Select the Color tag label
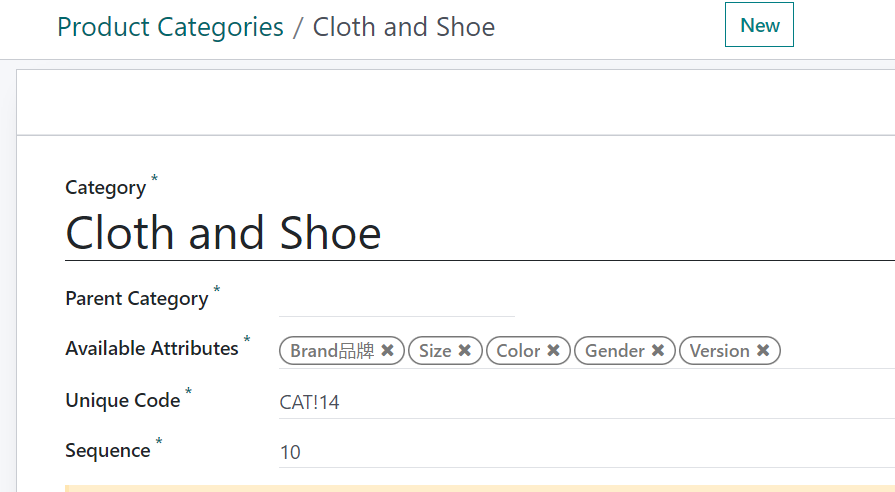The image size is (895, 492). [x=518, y=351]
